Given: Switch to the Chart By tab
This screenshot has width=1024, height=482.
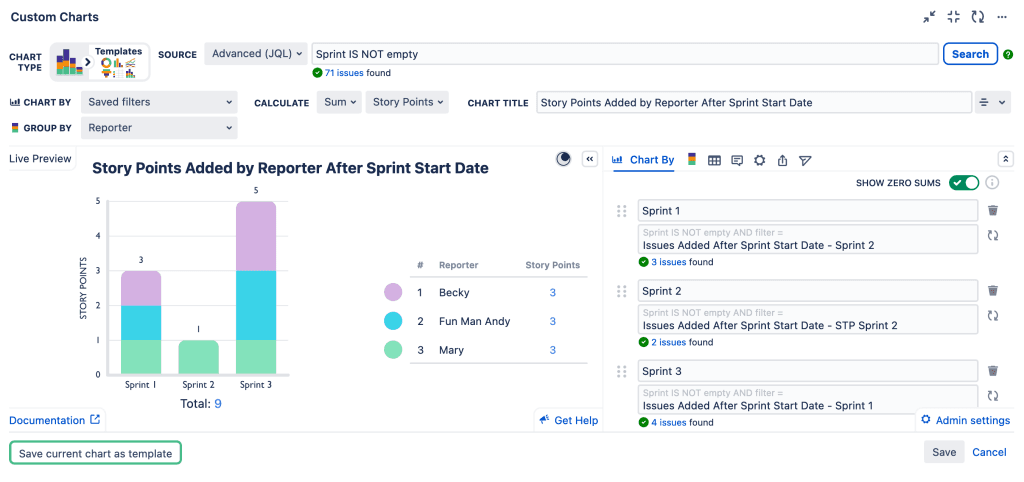Looking at the screenshot, I should coord(643,160).
